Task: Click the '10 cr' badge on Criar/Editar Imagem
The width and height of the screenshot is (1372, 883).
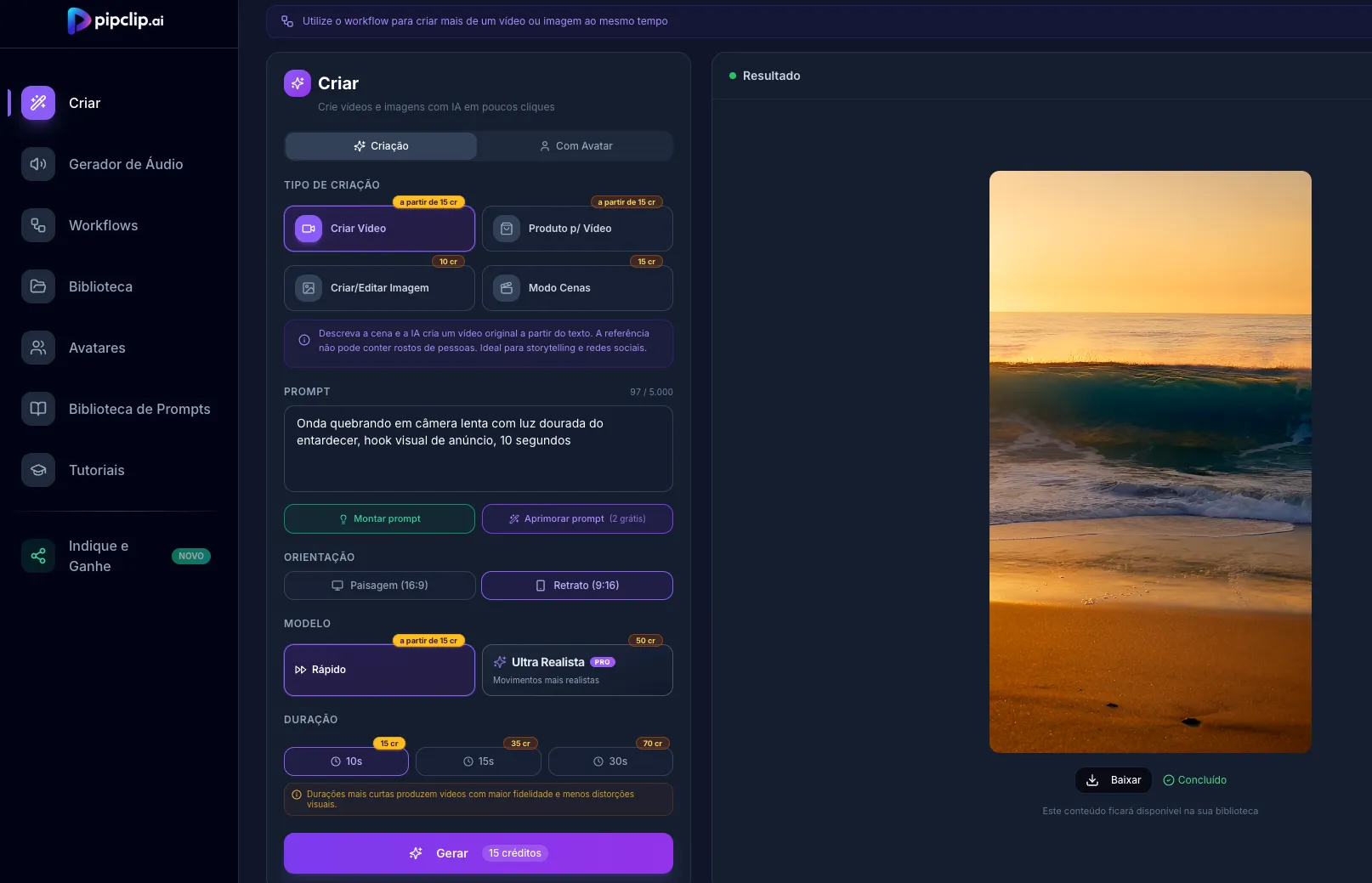Action: click(x=448, y=262)
